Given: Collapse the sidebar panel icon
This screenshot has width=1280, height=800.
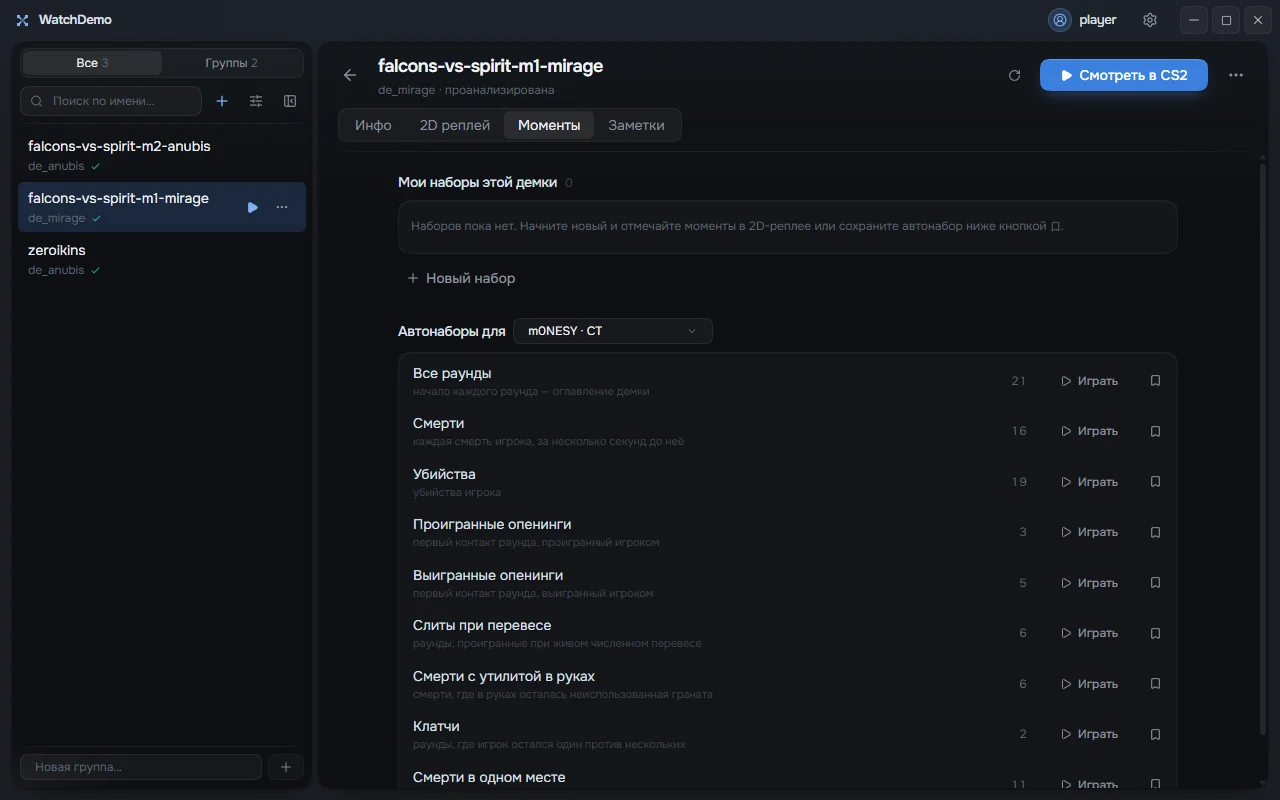Looking at the screenshot, I should (290, 101).
